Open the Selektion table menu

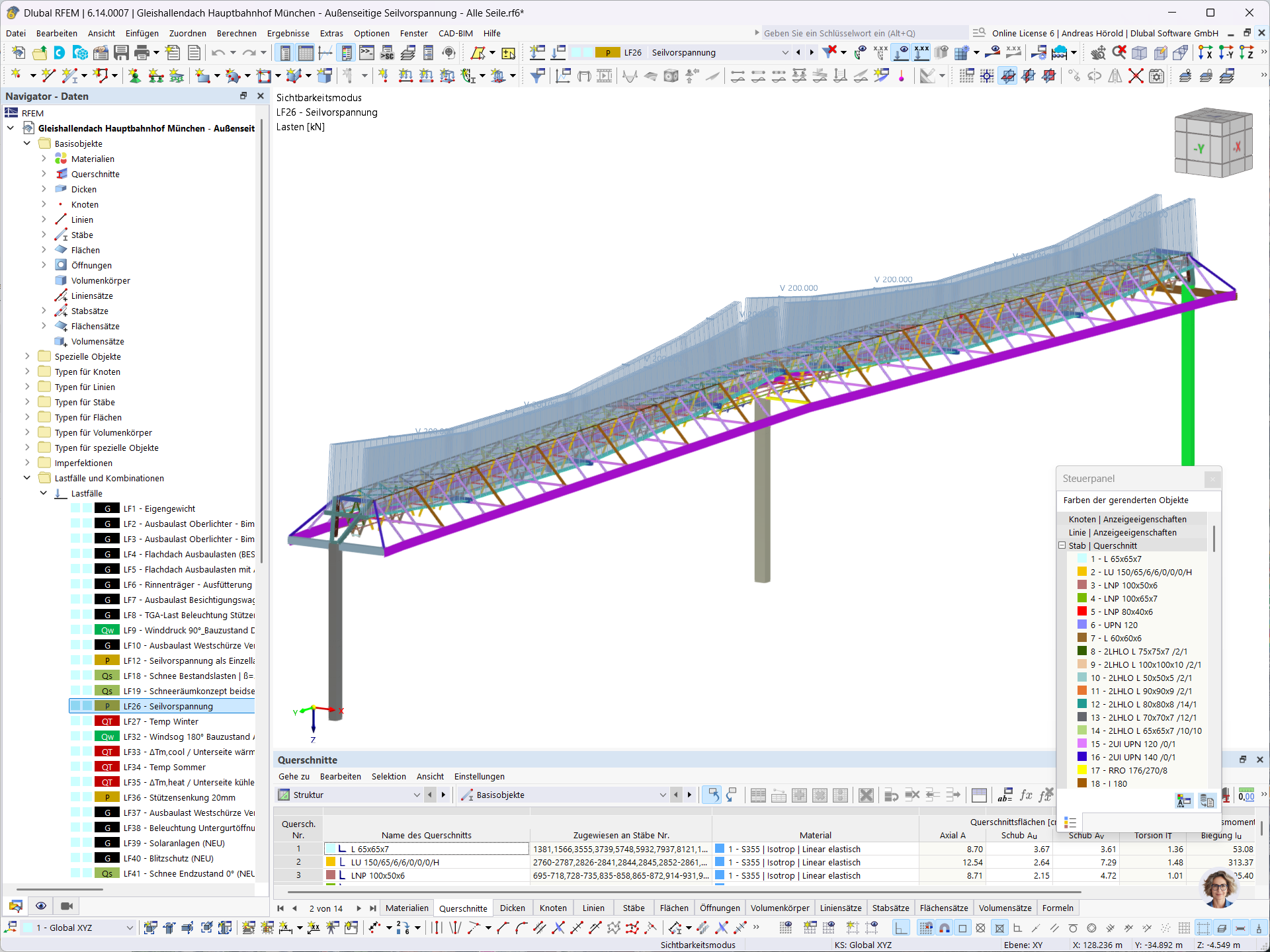389,776
